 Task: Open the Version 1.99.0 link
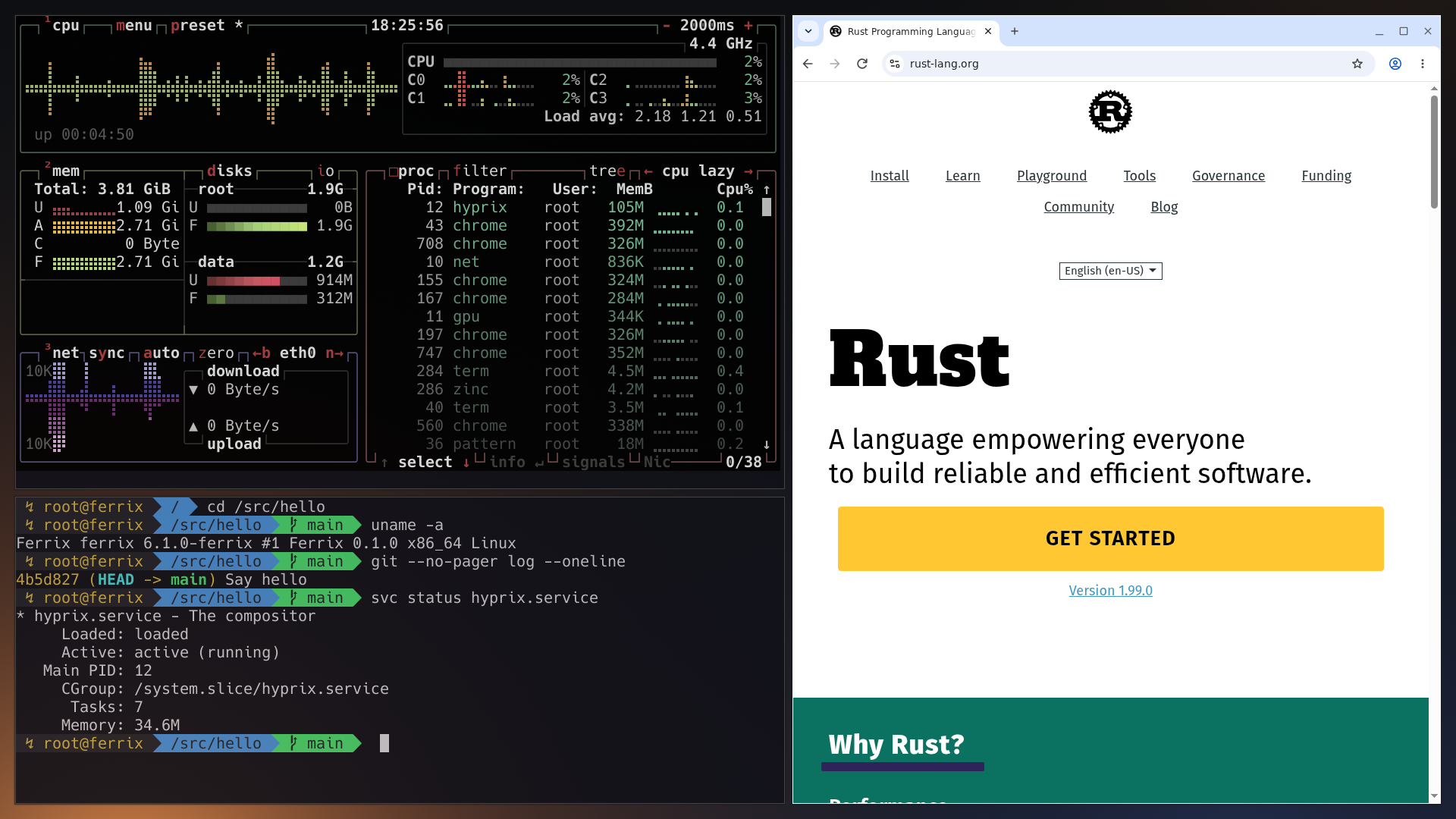coord(1110,591)
